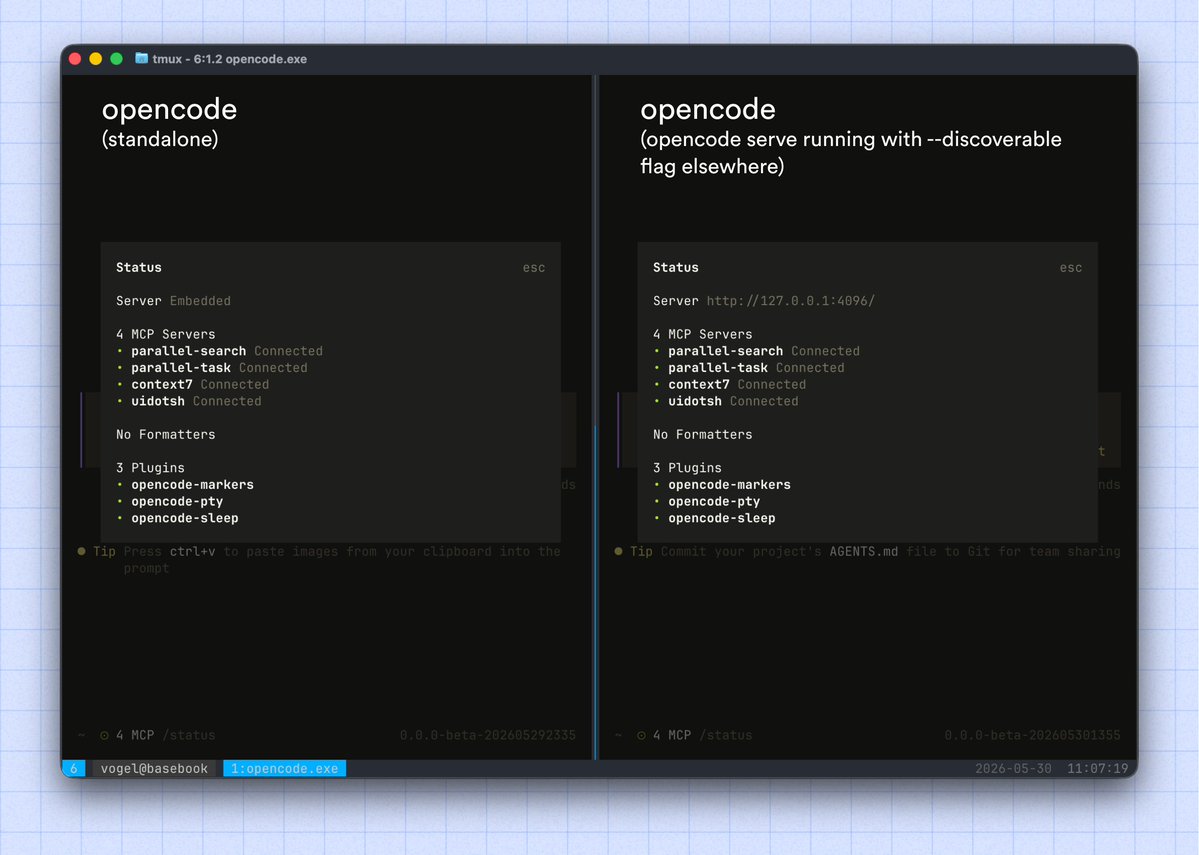
Task: Click the MCP circle icon in left pane footer
Action: point(105,736)
